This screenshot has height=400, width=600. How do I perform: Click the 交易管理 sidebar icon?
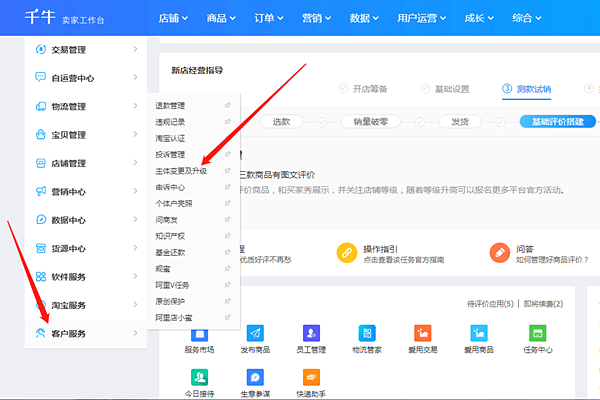tap(41, 49)
